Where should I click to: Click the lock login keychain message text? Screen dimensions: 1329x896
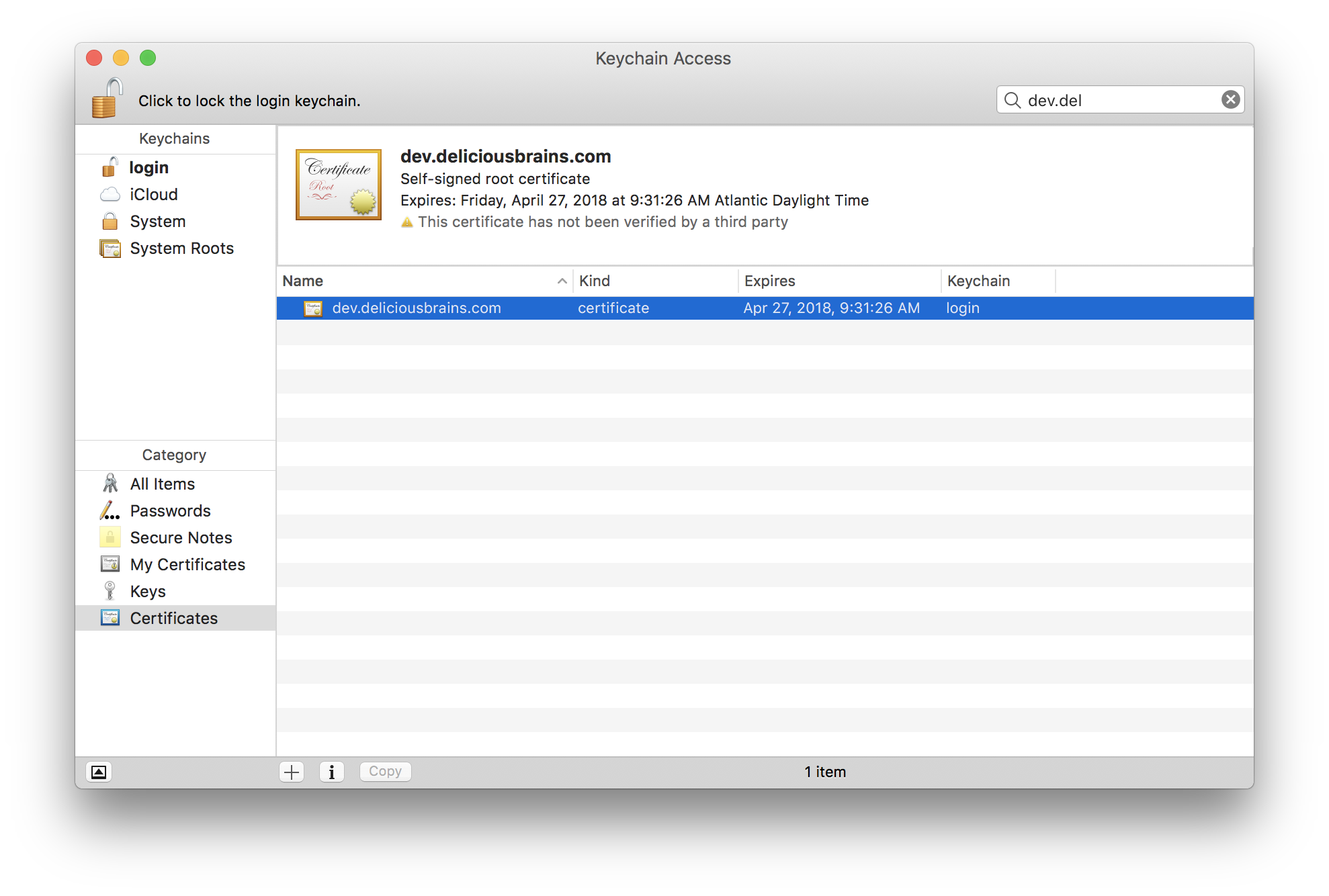click(x=249, y=101)
